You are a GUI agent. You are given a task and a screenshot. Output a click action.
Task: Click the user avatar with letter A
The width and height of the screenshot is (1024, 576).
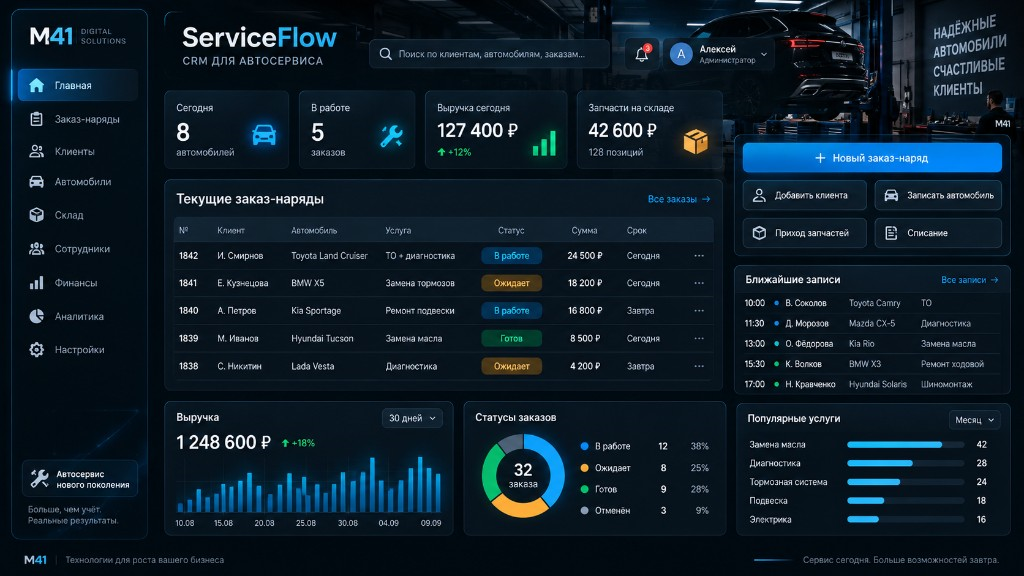(680, 54)
